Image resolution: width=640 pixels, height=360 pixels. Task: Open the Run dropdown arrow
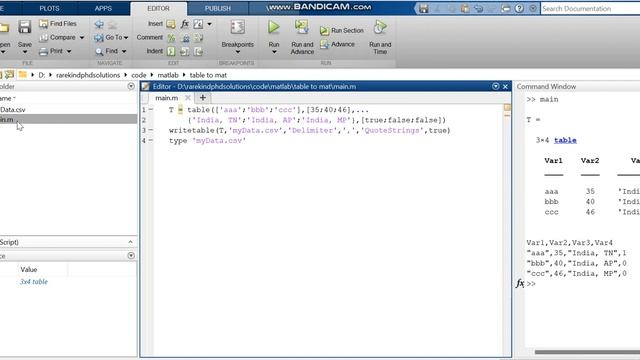274,52
